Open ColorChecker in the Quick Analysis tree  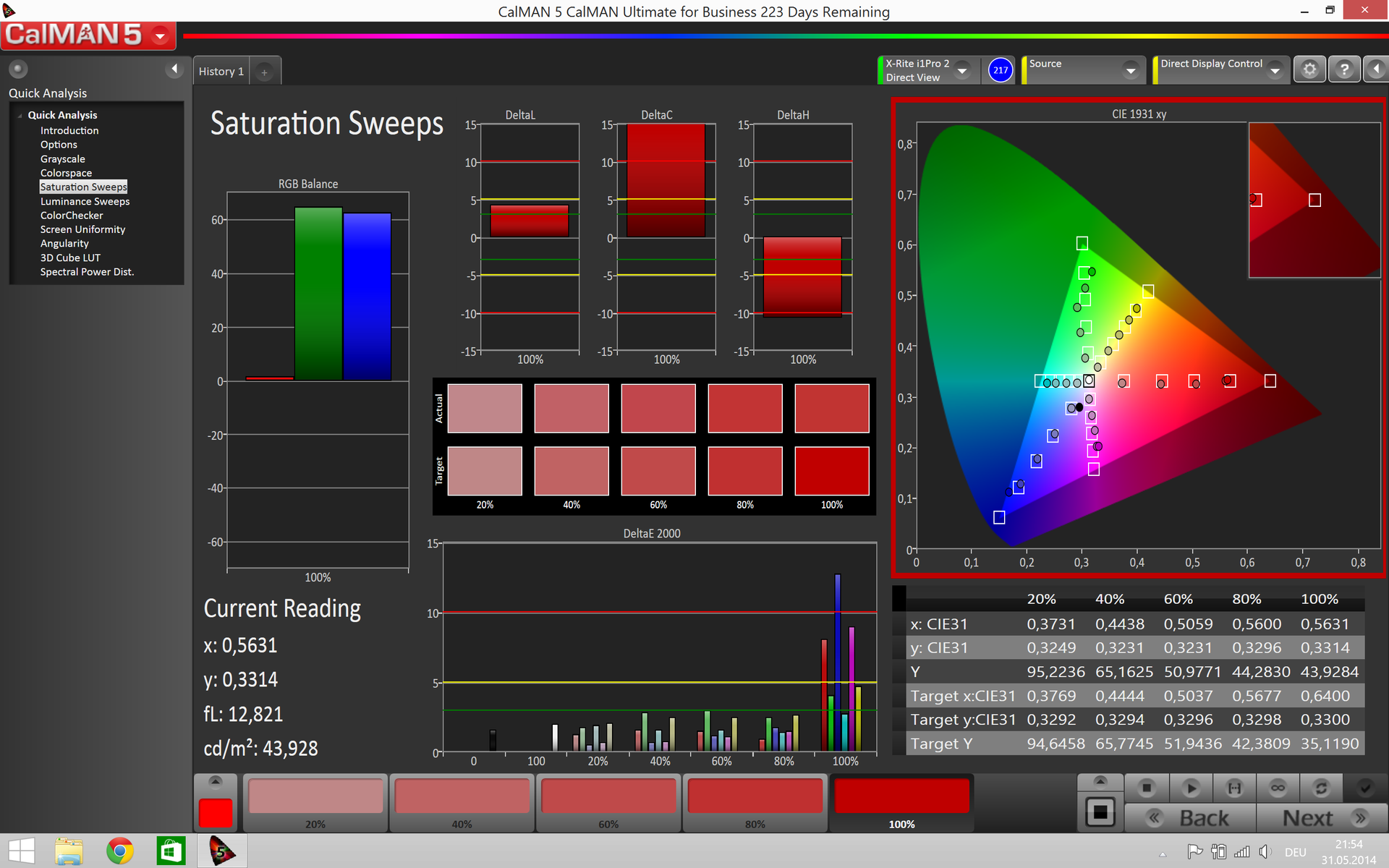(72, 216)
